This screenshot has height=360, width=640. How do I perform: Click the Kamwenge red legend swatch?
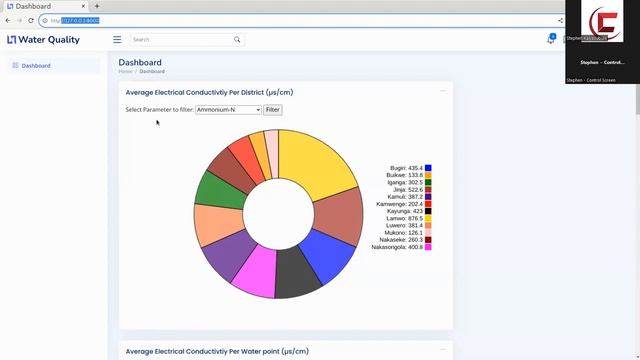[x=428, y=204]
